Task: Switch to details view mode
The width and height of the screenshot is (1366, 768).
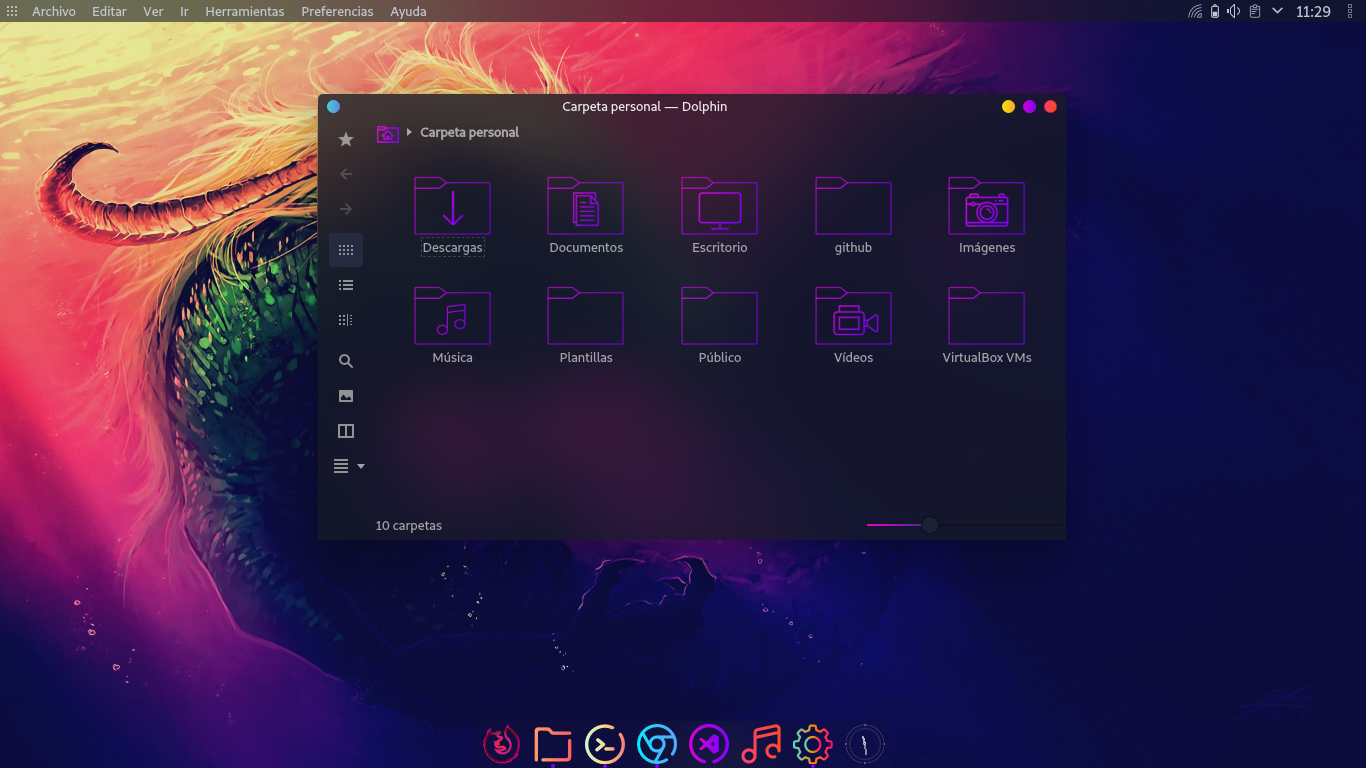Action: coord(346,320)
